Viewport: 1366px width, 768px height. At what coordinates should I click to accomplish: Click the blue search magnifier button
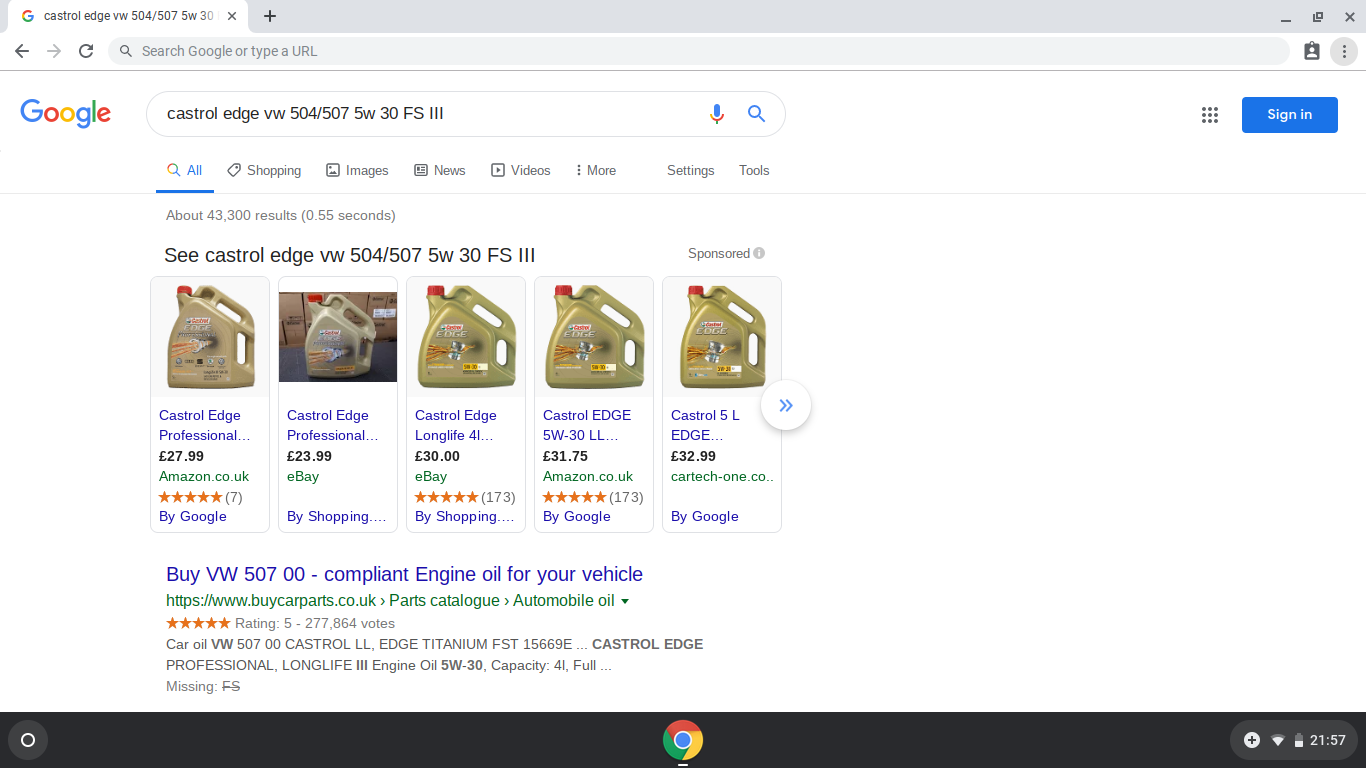(756, 114)
